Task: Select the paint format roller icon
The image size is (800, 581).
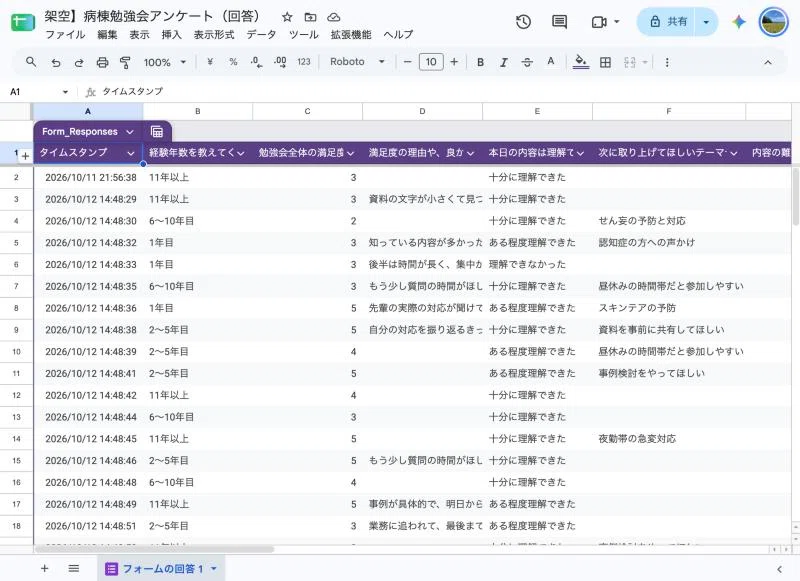Action: (125, 62)
